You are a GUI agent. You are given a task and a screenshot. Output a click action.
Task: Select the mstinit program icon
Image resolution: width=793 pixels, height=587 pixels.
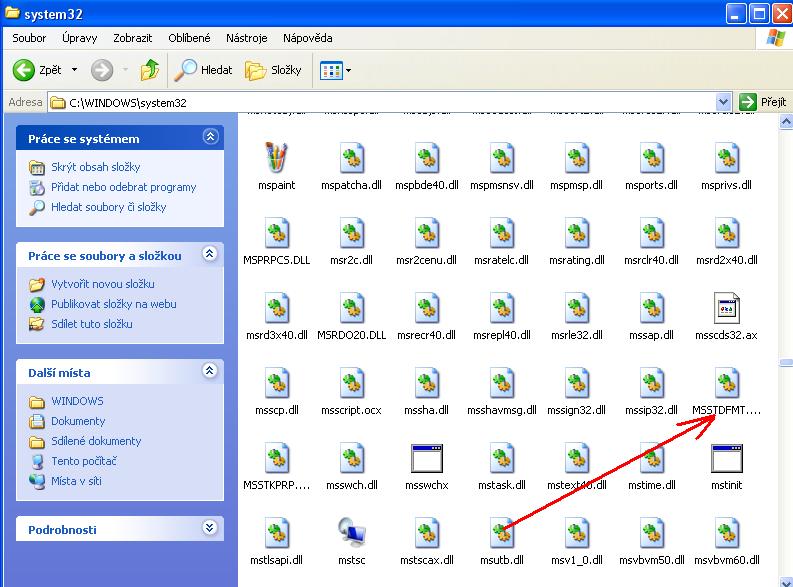[x=727, y=459]
